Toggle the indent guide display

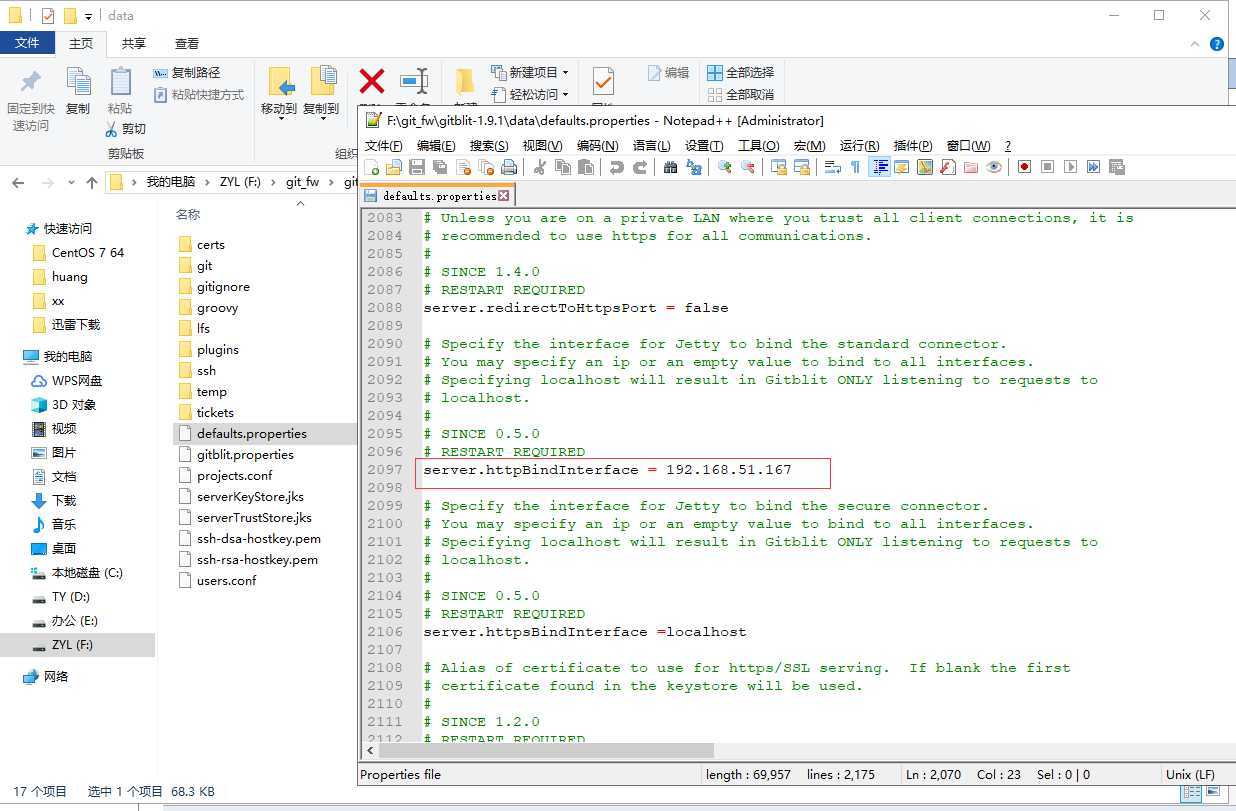point(880,167)
